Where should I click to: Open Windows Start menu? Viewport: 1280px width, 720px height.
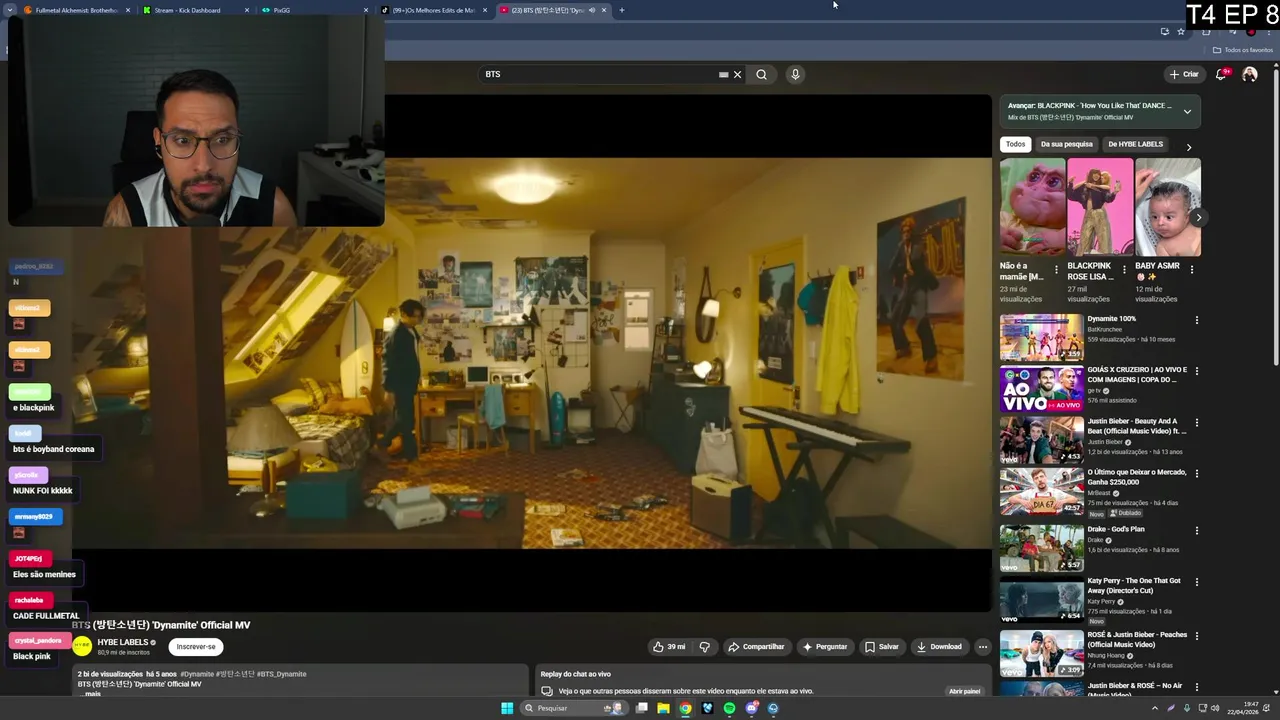[x=507, y=708]
